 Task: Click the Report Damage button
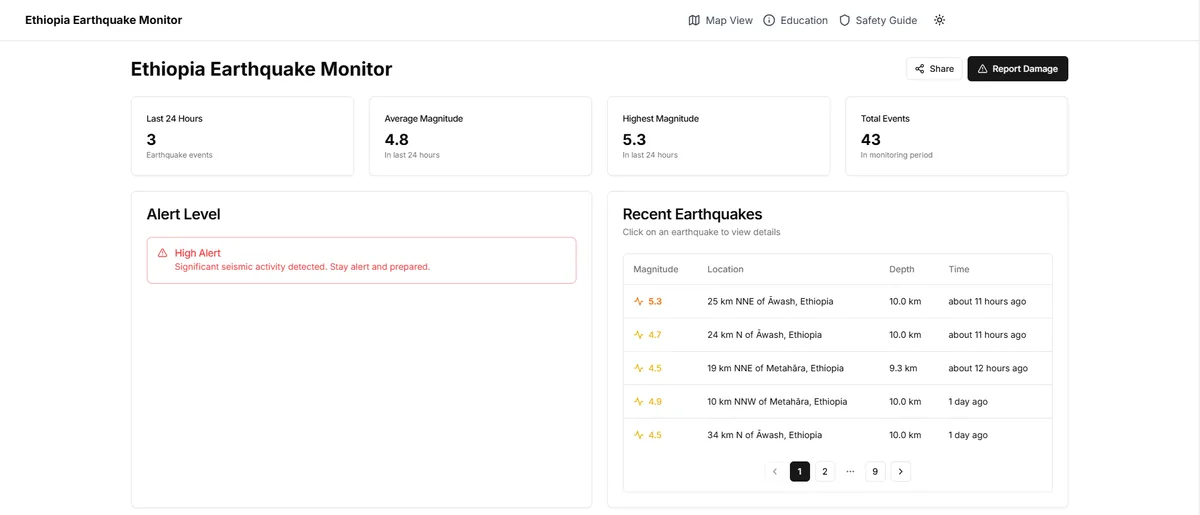(1018, 69)
